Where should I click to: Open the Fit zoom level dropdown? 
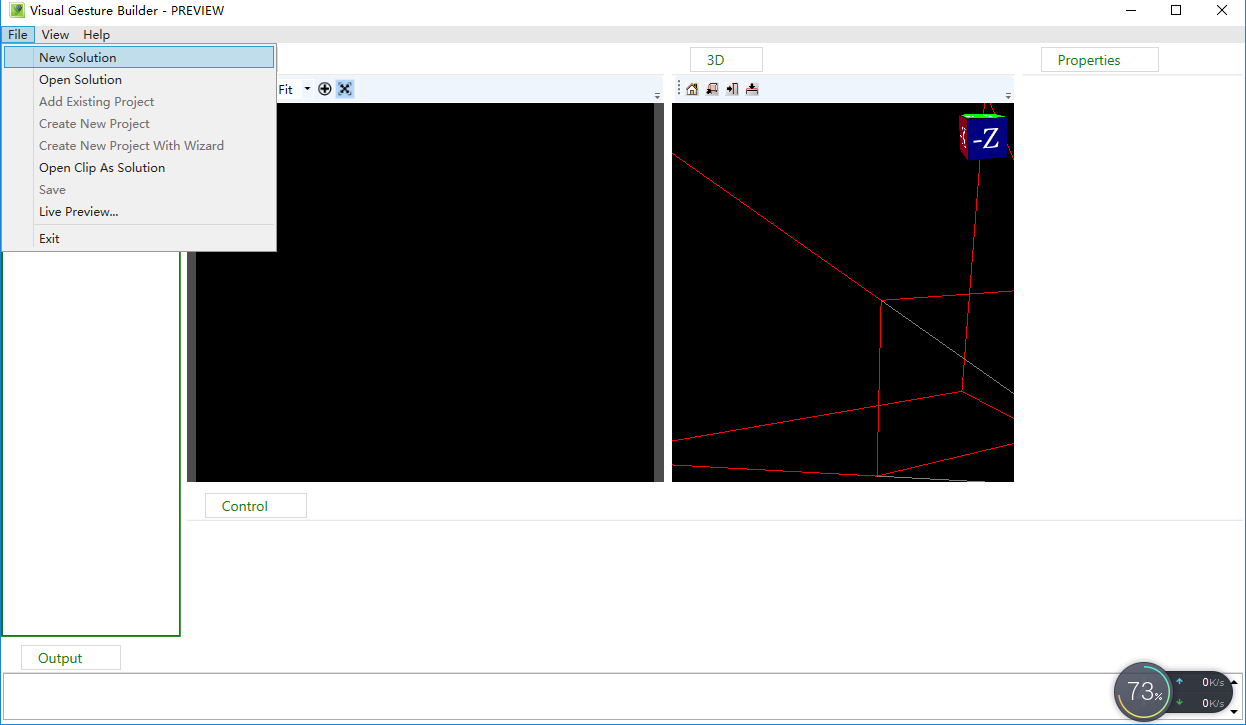[306, 88]
